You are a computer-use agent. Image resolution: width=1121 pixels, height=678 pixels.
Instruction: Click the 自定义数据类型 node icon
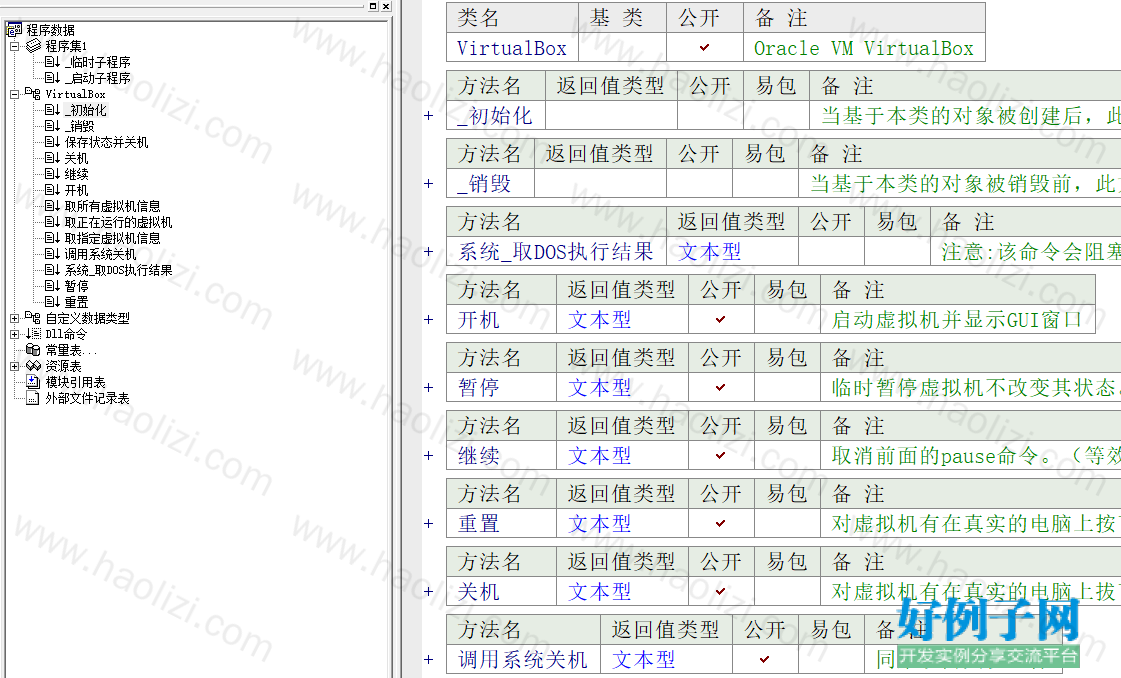click(33, 318)
